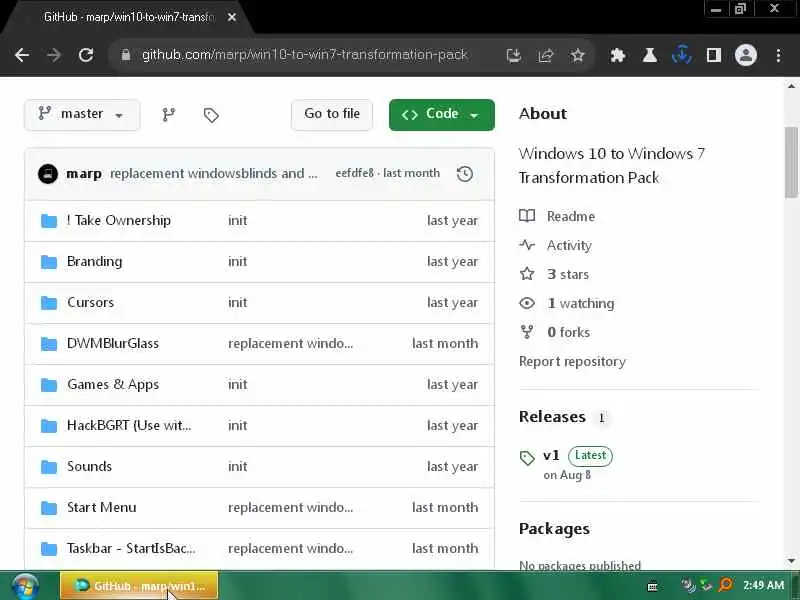The width and height of the screenshot is (800, 600).
Task: Click the Packages heading
Action: tap(554, 529)
